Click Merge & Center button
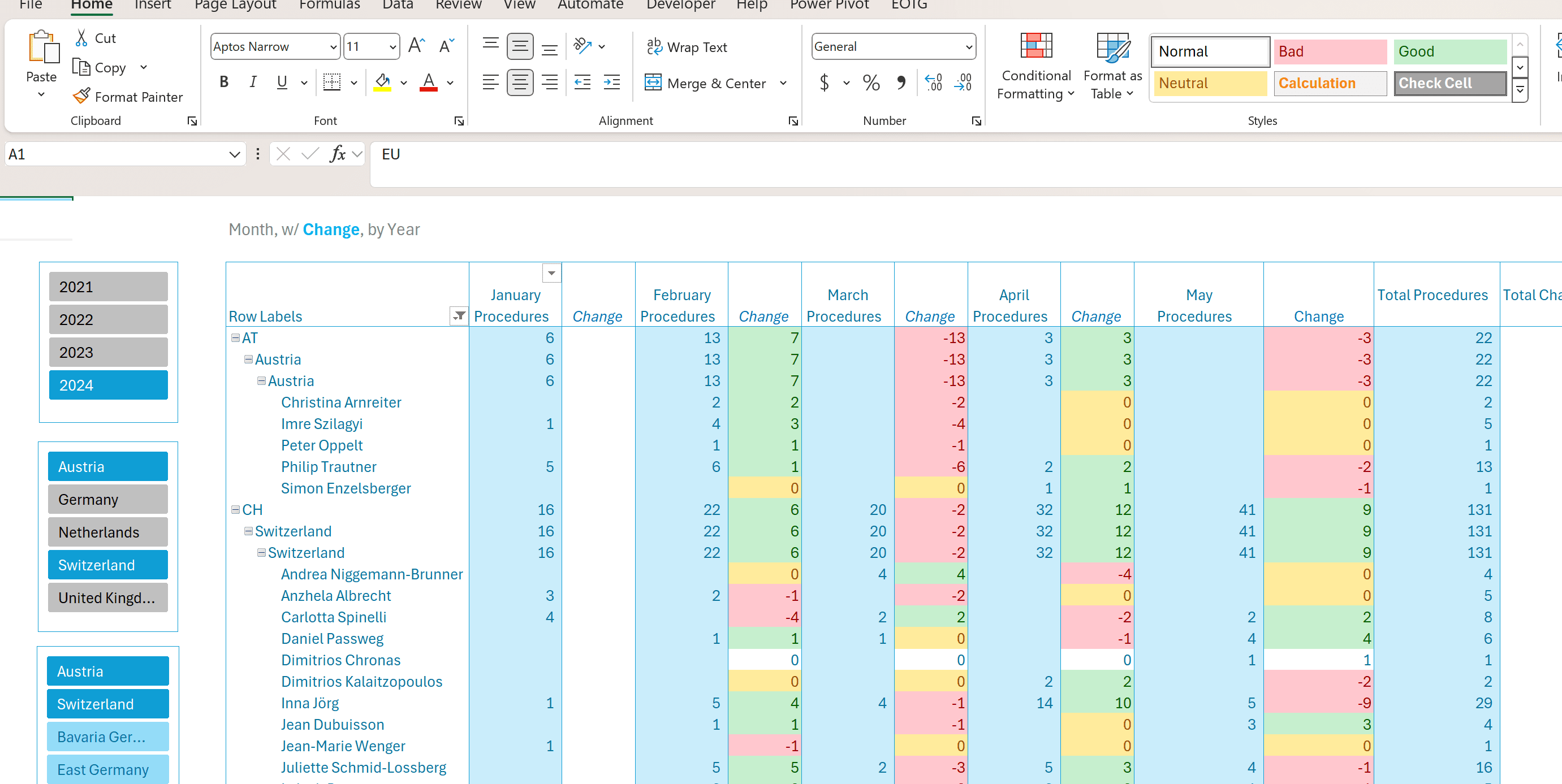Screen dimensions: 1562x784 tap(706, 83)
